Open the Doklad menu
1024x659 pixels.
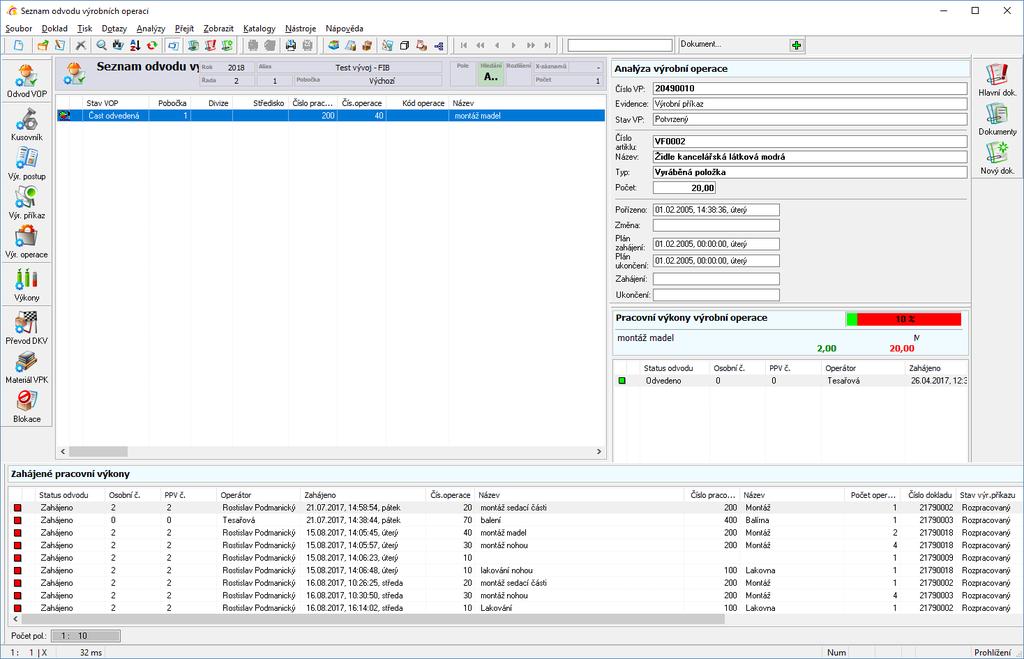tap(54, 29)
